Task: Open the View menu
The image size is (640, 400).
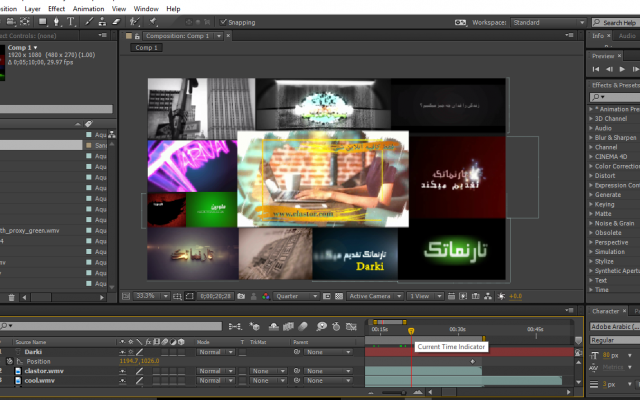Action: (x=119, y=9)
